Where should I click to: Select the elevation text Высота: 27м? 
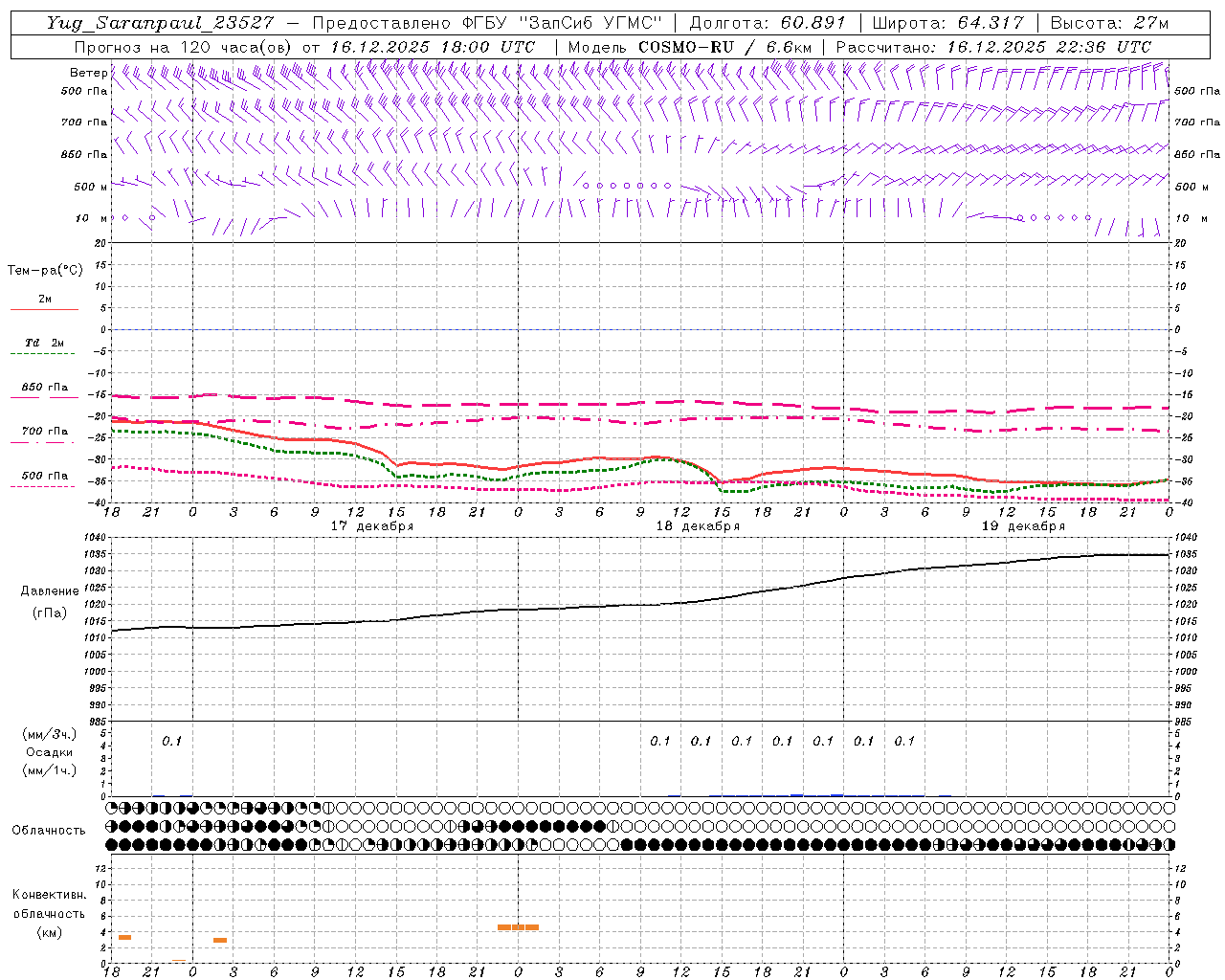point(1110,23)
